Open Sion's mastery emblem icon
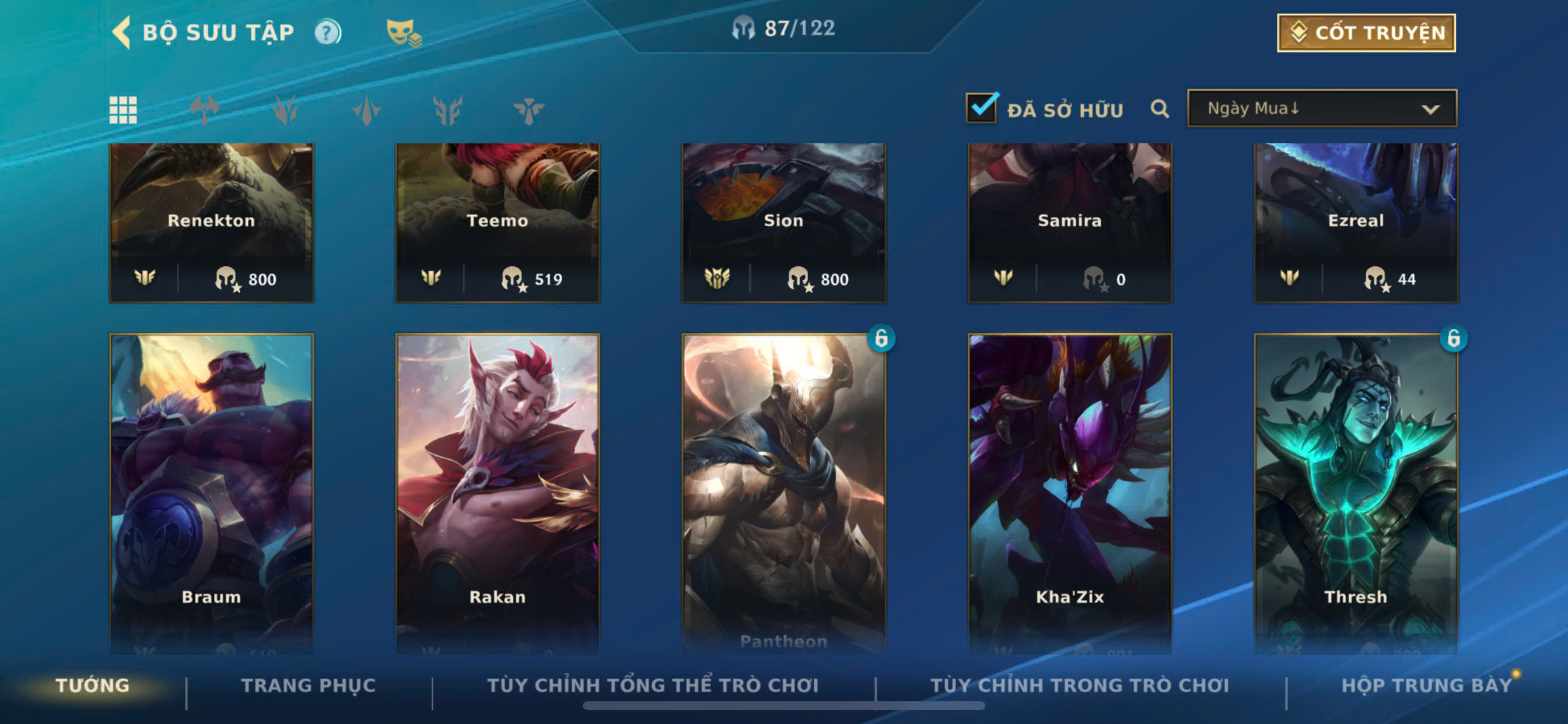This screenshot has width=1568, height=724. (x=716, y=279)
